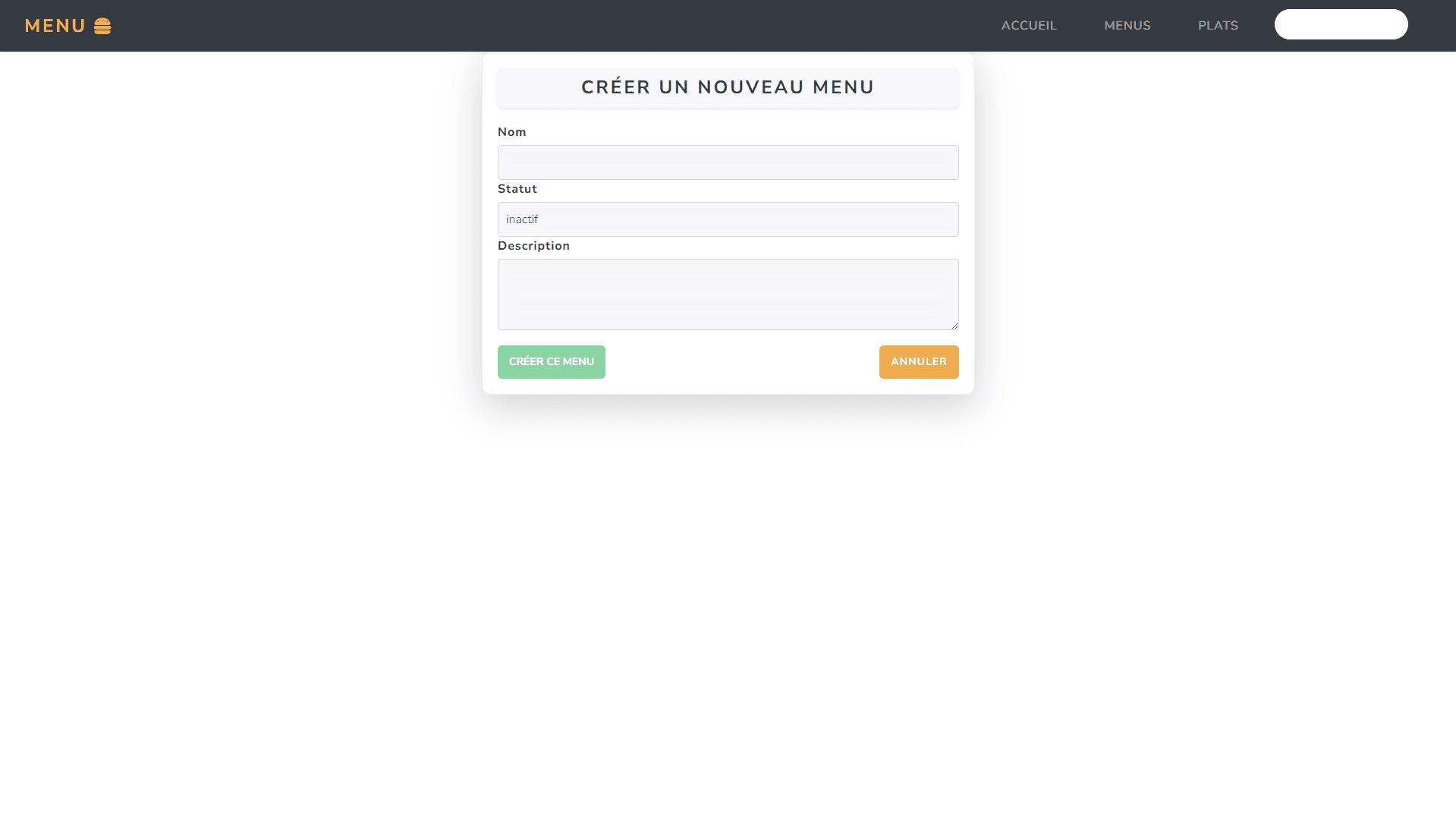Image resolution: width=1456 pixels, height=819 pixels.
Task: Click the Nom field label
Action: coord(512,131)
